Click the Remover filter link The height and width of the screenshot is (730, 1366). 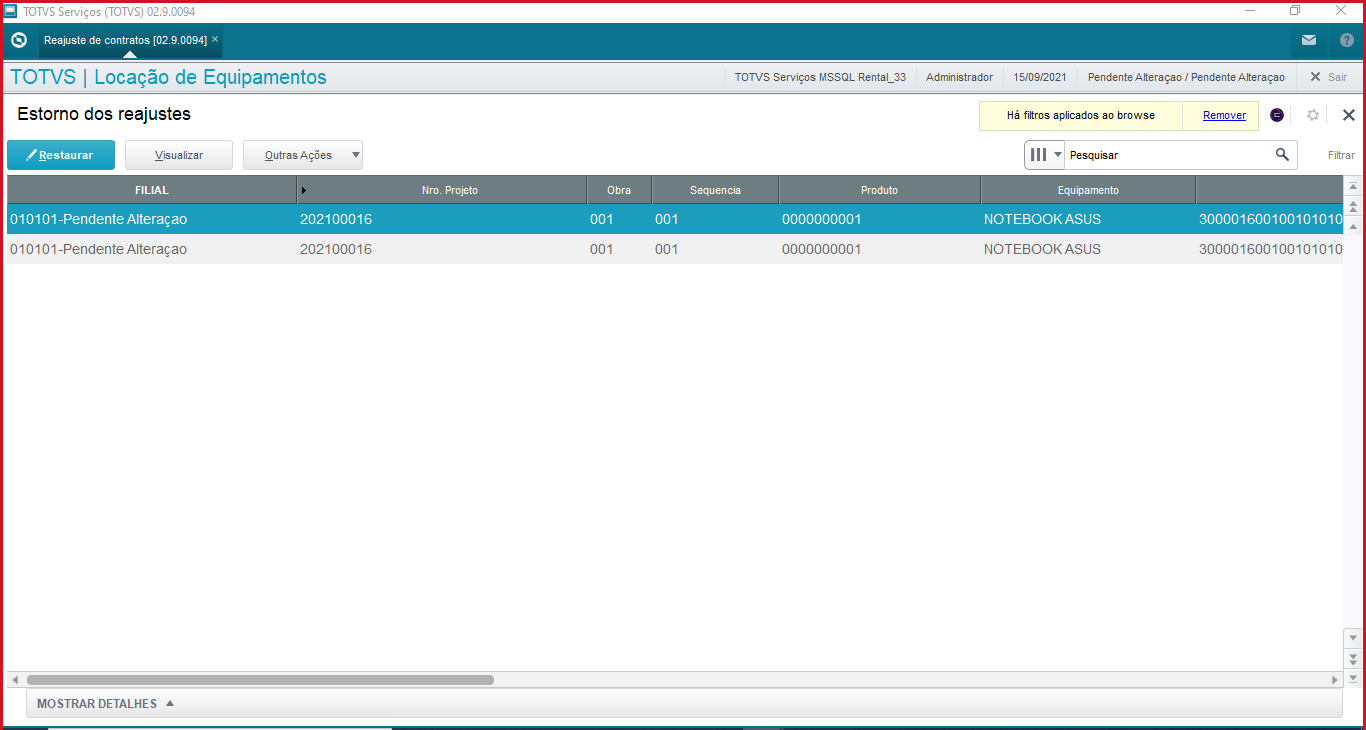1224,115
